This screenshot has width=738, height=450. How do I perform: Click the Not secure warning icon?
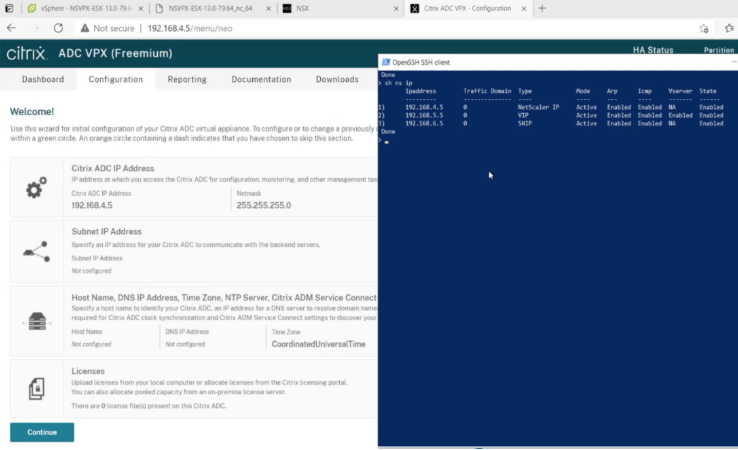click(x=85, y=28)
